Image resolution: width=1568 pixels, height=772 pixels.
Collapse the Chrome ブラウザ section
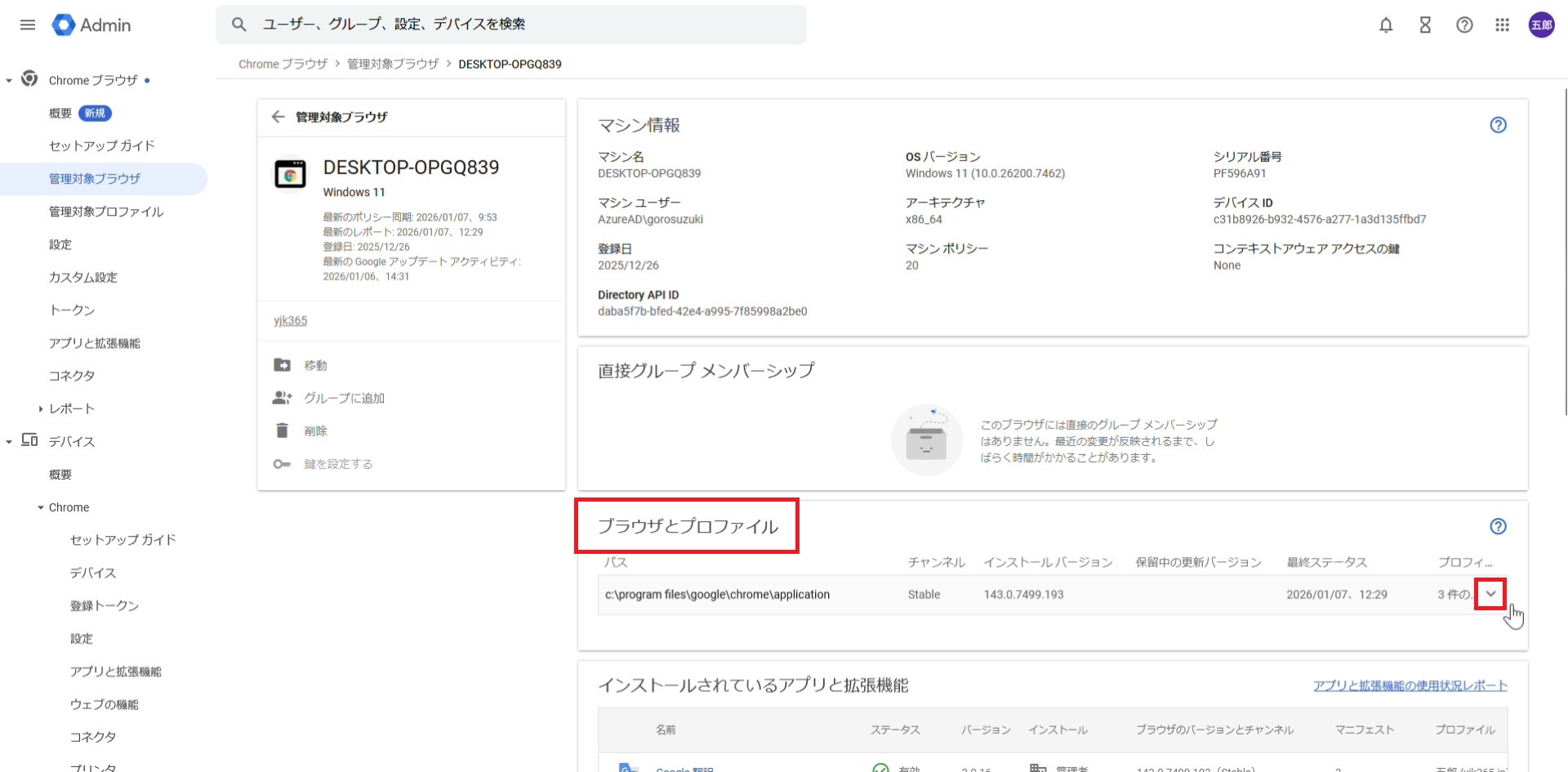(x=9, y=80)
